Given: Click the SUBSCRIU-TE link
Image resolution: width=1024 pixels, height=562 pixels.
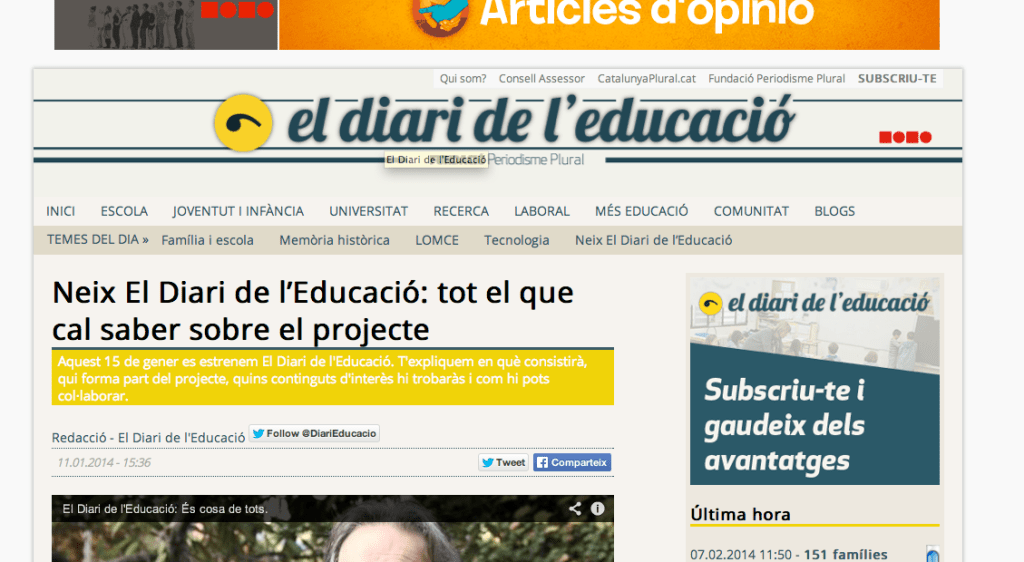Looking at the screenshot, I should point(897,78).
